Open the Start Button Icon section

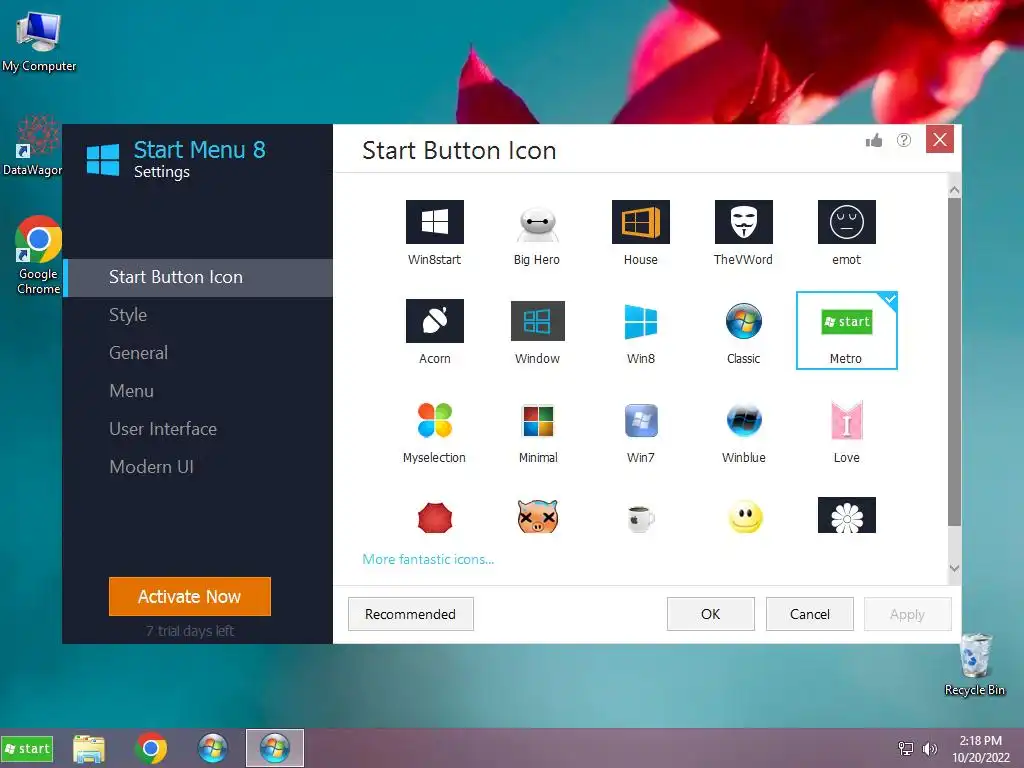(x=198, y=278)
